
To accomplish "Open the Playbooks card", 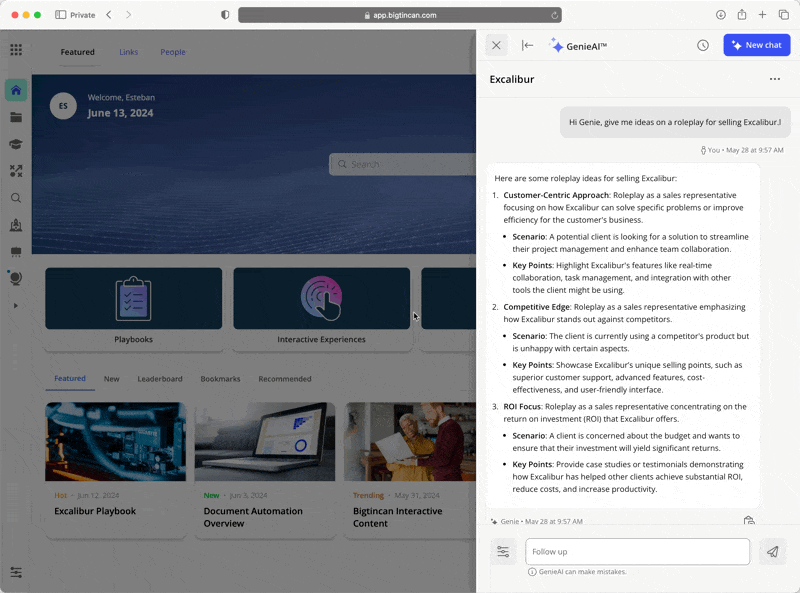I will click(134, 309).
